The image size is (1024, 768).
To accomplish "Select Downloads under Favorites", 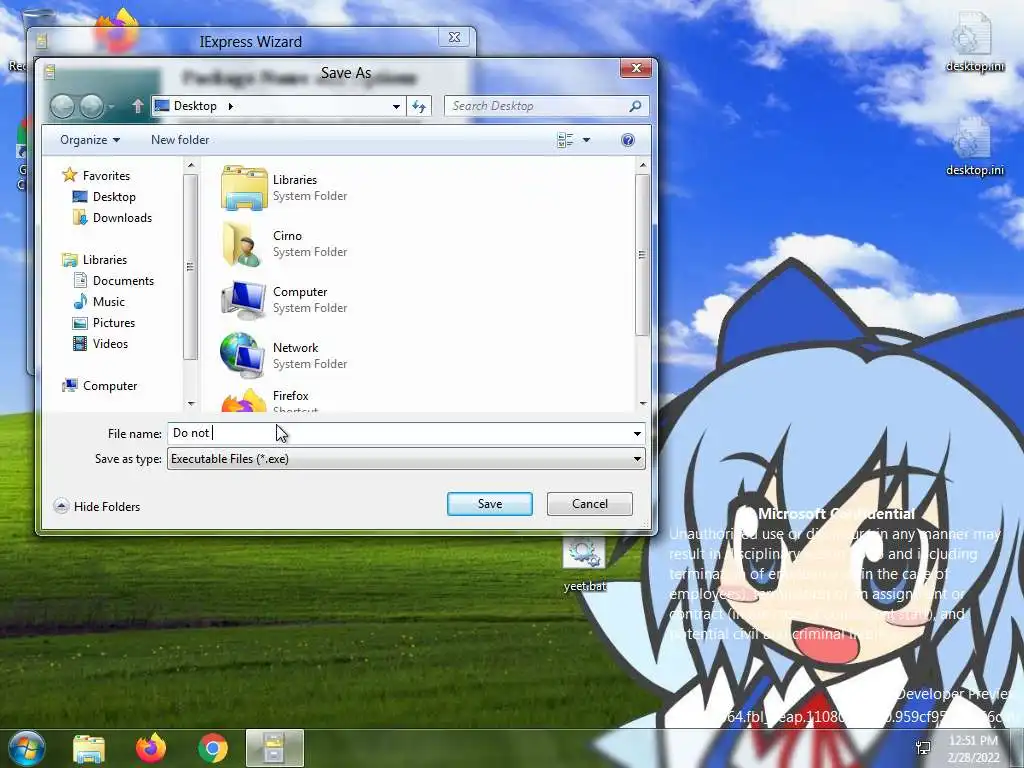I will tap(112, 217).
